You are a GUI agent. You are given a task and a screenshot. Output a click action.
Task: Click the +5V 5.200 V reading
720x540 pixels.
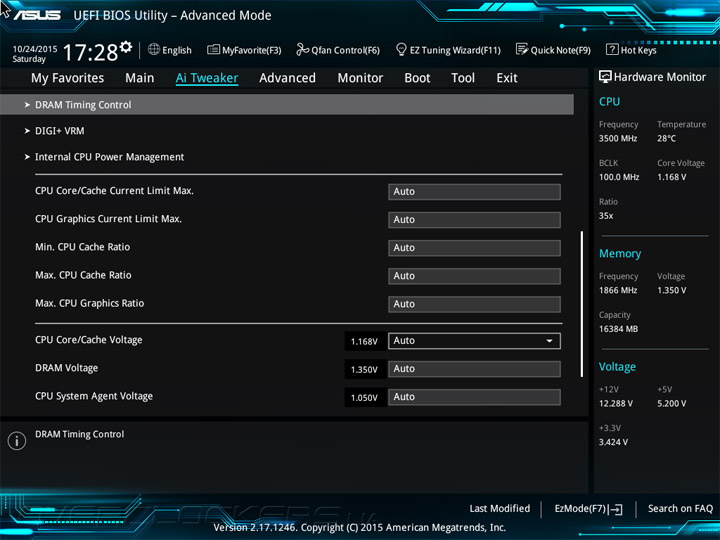[x=671, y=403]
